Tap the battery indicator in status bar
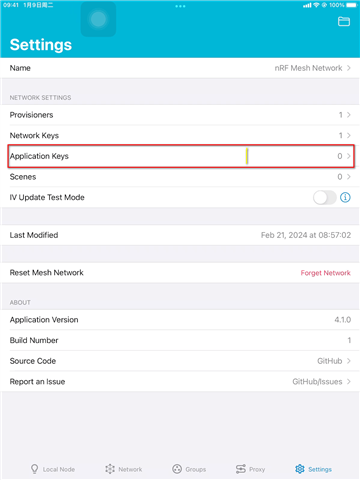The height and width of the screenshot is (480, 360). click(x=352, y=5)
